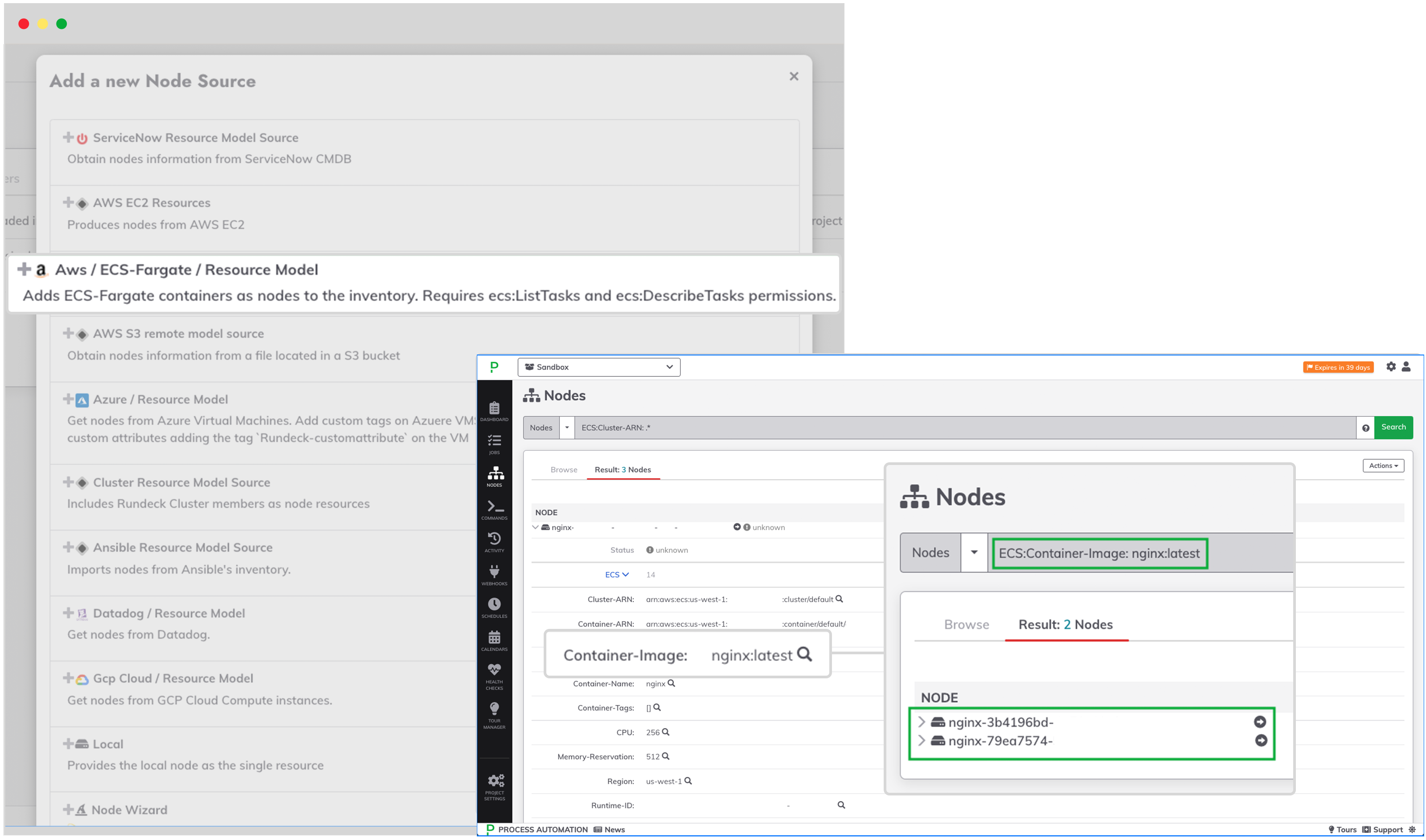Viewport: 1426px width, 840px height.
Task: Open Tour Manager in the sidebar
Action: click(494, 716)
